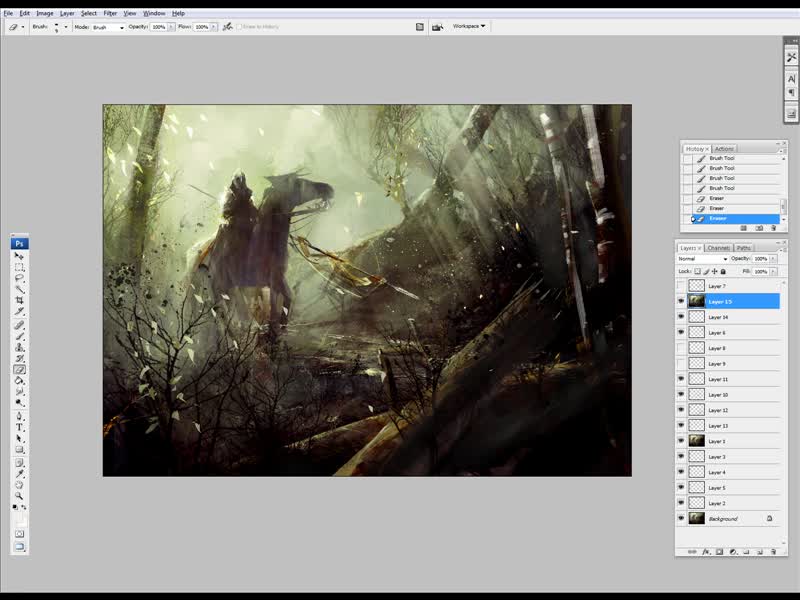
Task: Open the eraser Mode dropdown
Action: 108,27
